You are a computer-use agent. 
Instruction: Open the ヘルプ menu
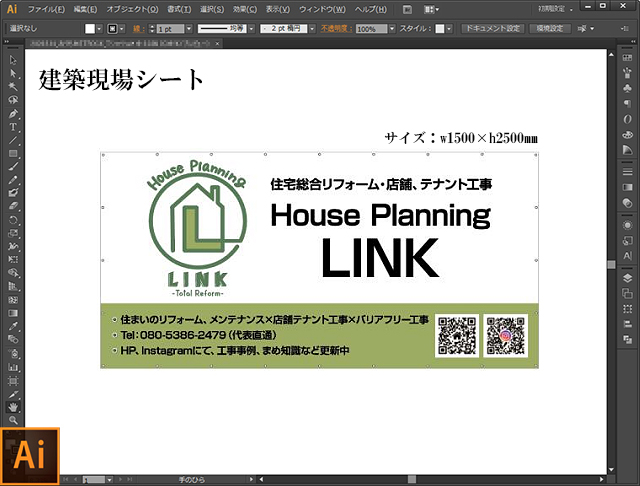pos(370,9)
